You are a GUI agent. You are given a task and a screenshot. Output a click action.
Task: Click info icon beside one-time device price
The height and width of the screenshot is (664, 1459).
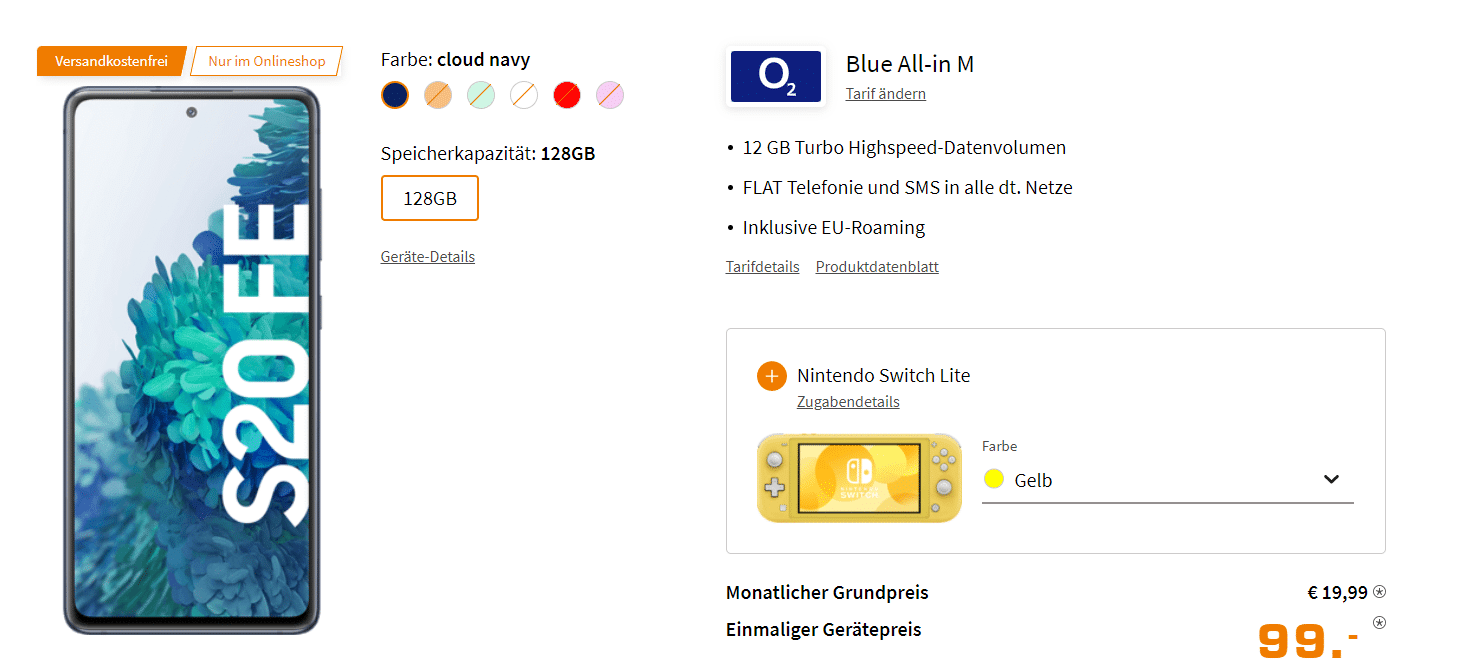1380,623
